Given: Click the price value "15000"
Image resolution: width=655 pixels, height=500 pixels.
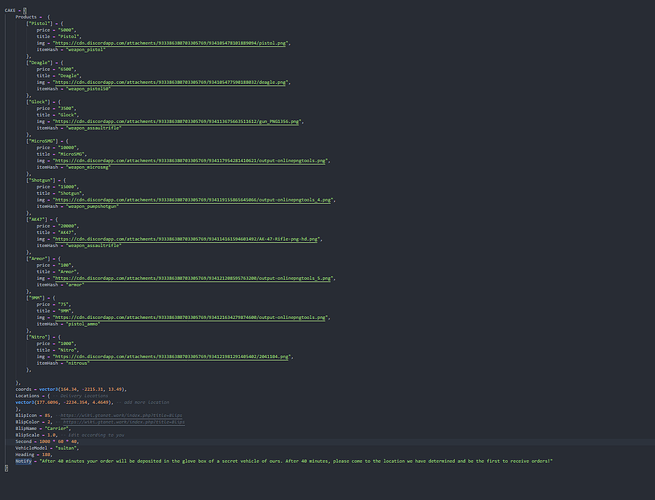Looking at the screenshot, I should (x=67, y=187).
